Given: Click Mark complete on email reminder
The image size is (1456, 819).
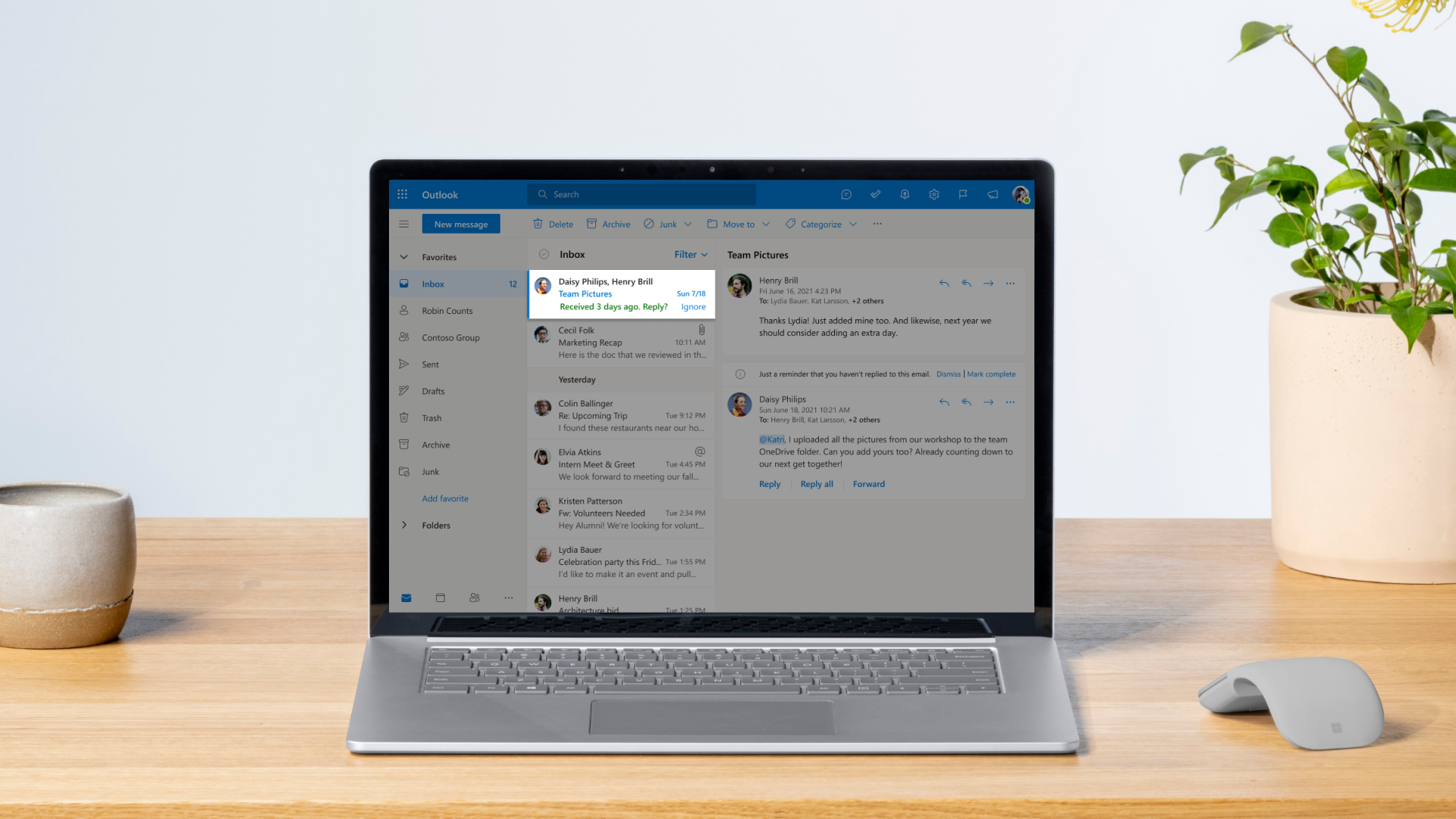Looking at the screenshot, I should (x=992, y=373).
